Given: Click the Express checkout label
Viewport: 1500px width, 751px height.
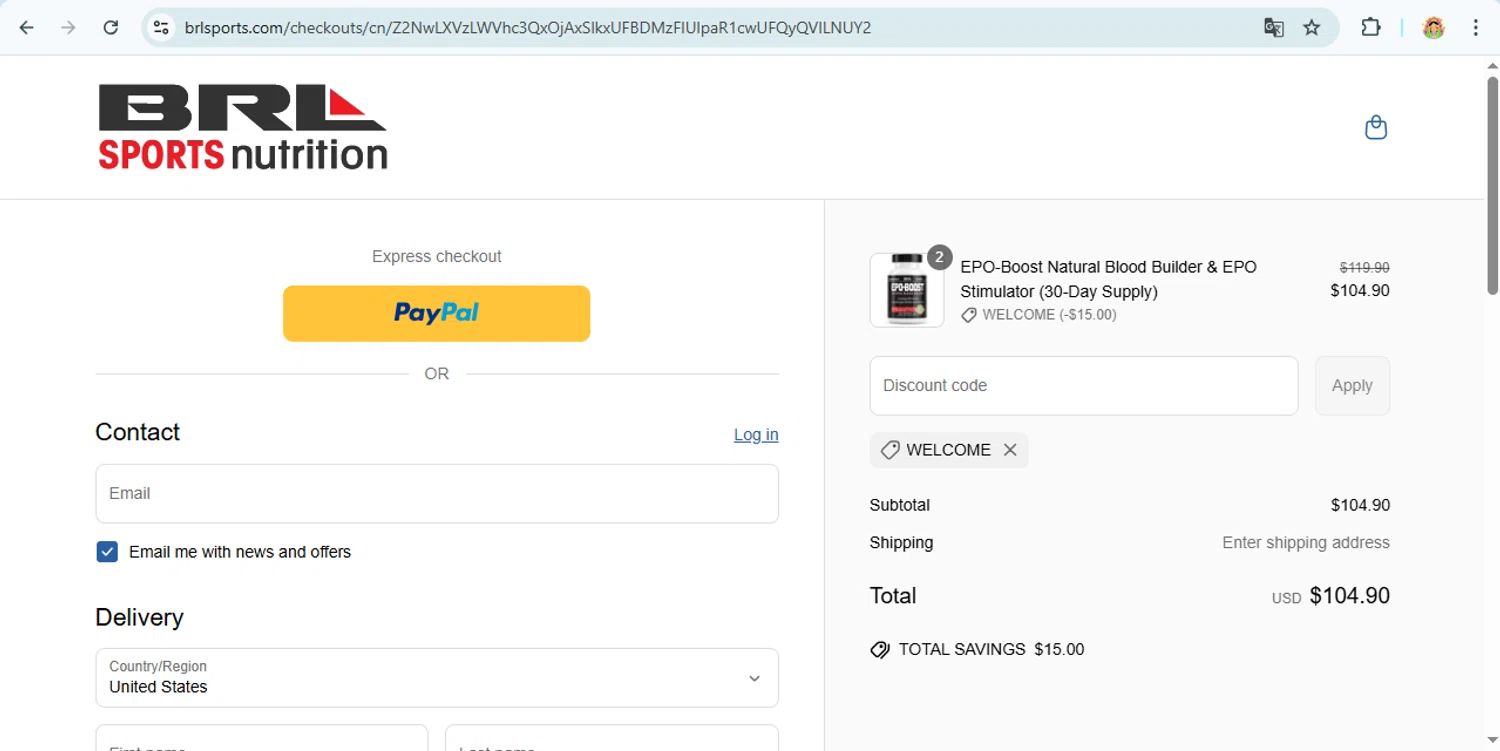Looking at the screenshot, I should [437, 257].
